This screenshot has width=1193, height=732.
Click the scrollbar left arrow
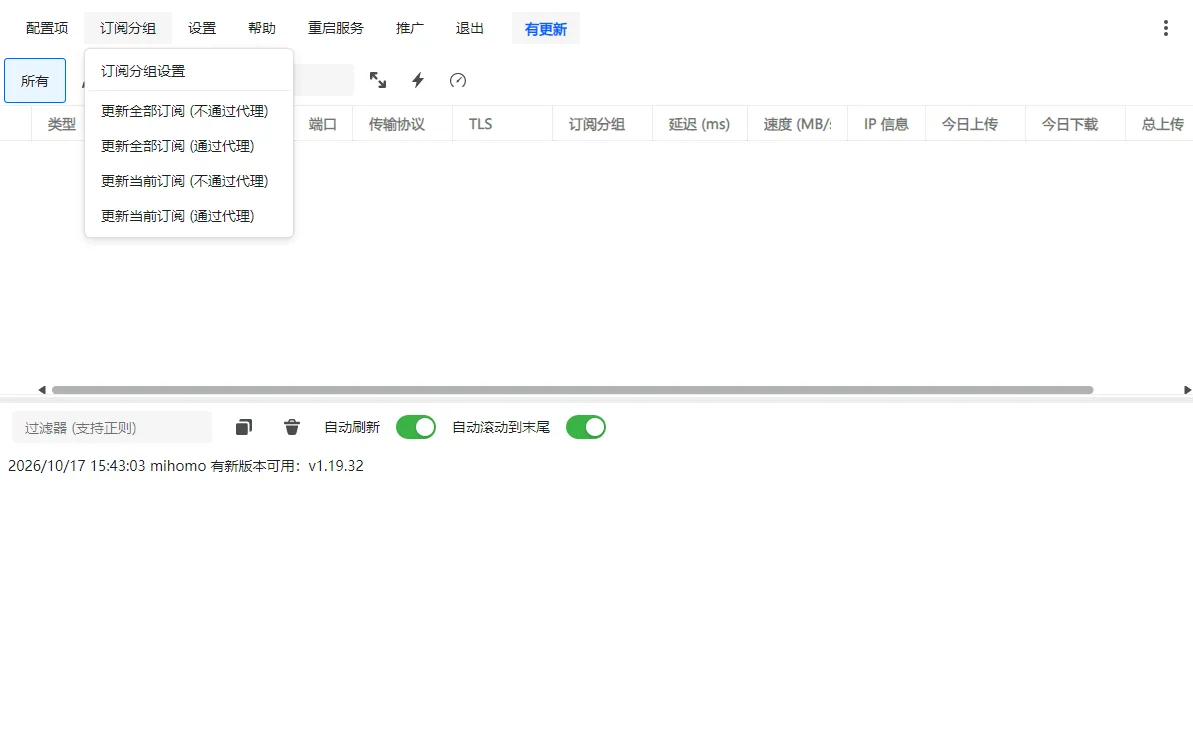click(x=42, y=390)
